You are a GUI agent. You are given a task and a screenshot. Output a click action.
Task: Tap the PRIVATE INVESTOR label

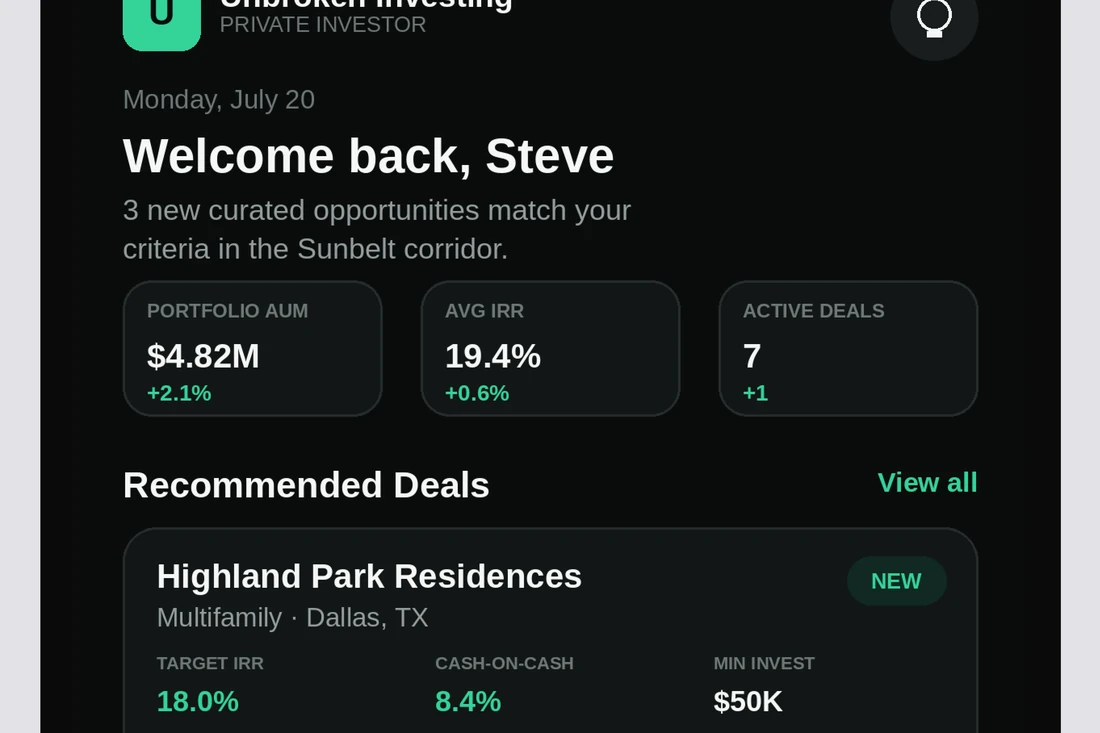pyautogui.click(x=323, y=25)
